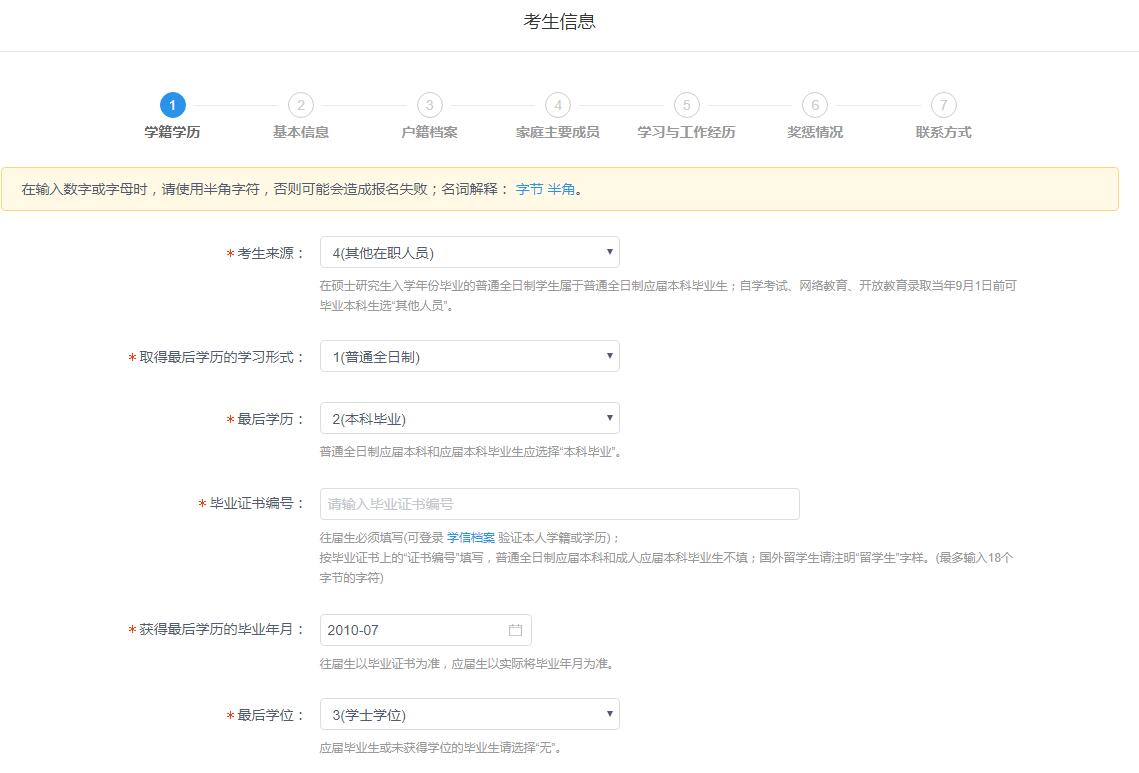Select the 学习与工作经历 step label
Screen dimensions: 1139x773
686,132
